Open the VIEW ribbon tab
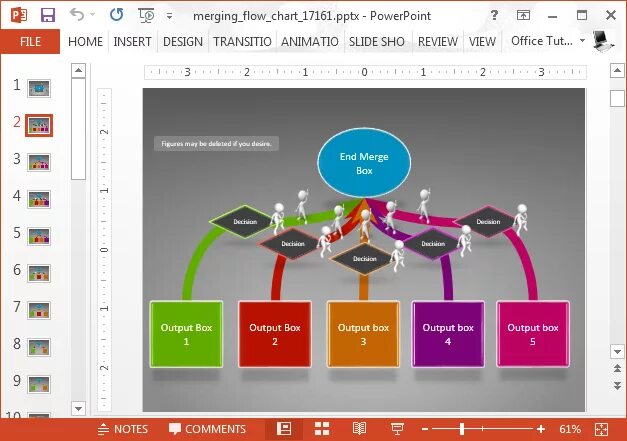The width and height of the screenshot is (627, 441). [x=482, y=42]
